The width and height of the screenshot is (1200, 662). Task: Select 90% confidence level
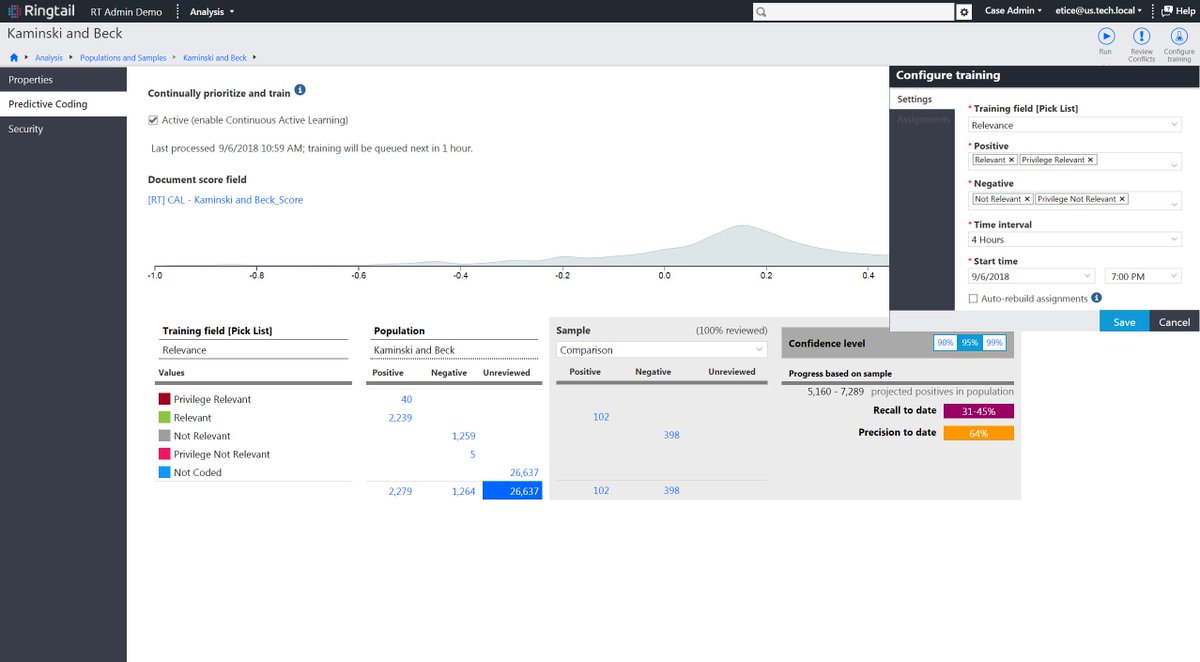click(944, 343)
